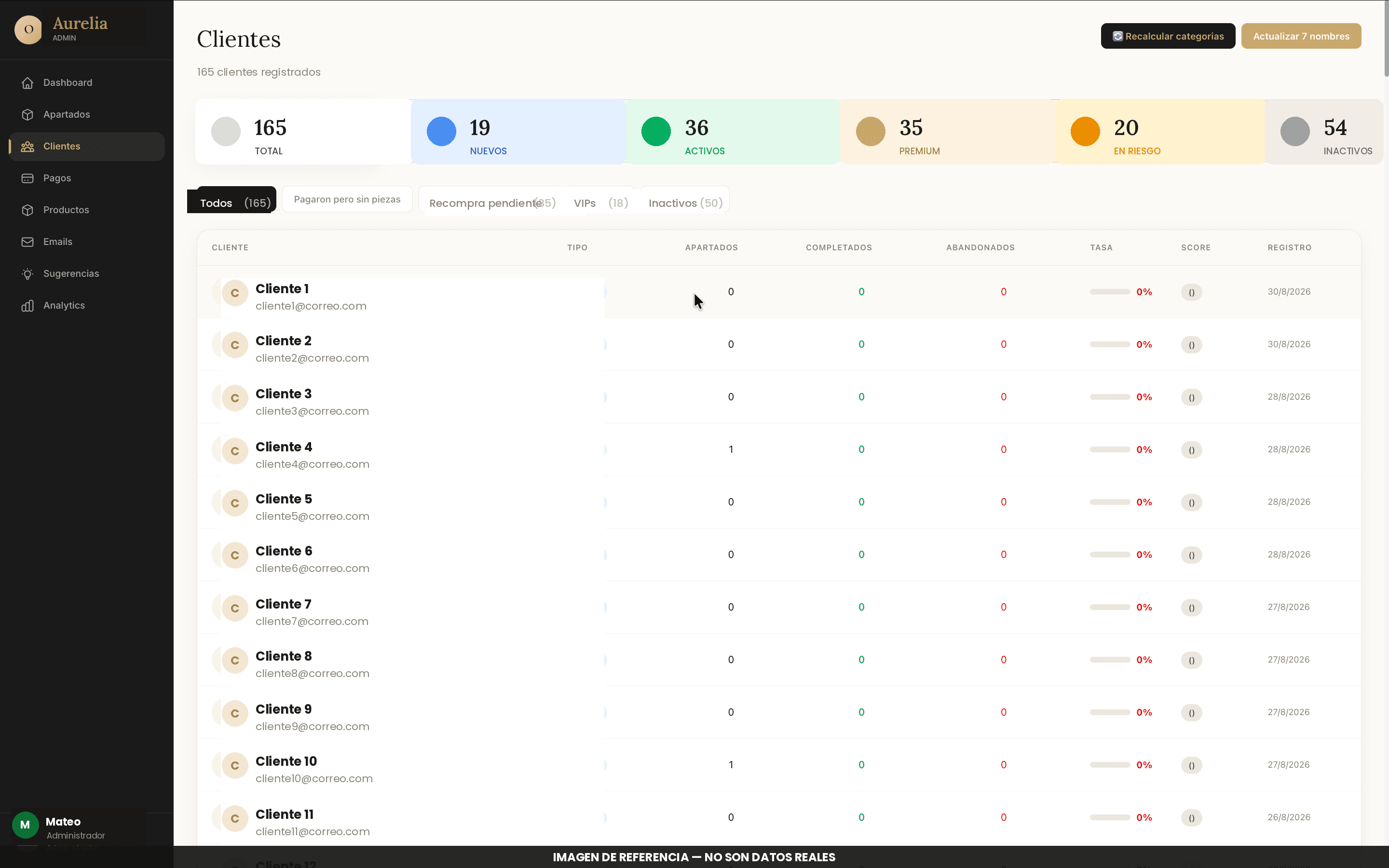The width and height of the screenshot is (1389, 868).
Task: Click Cliente 10 name
Action: pos(286,761)
